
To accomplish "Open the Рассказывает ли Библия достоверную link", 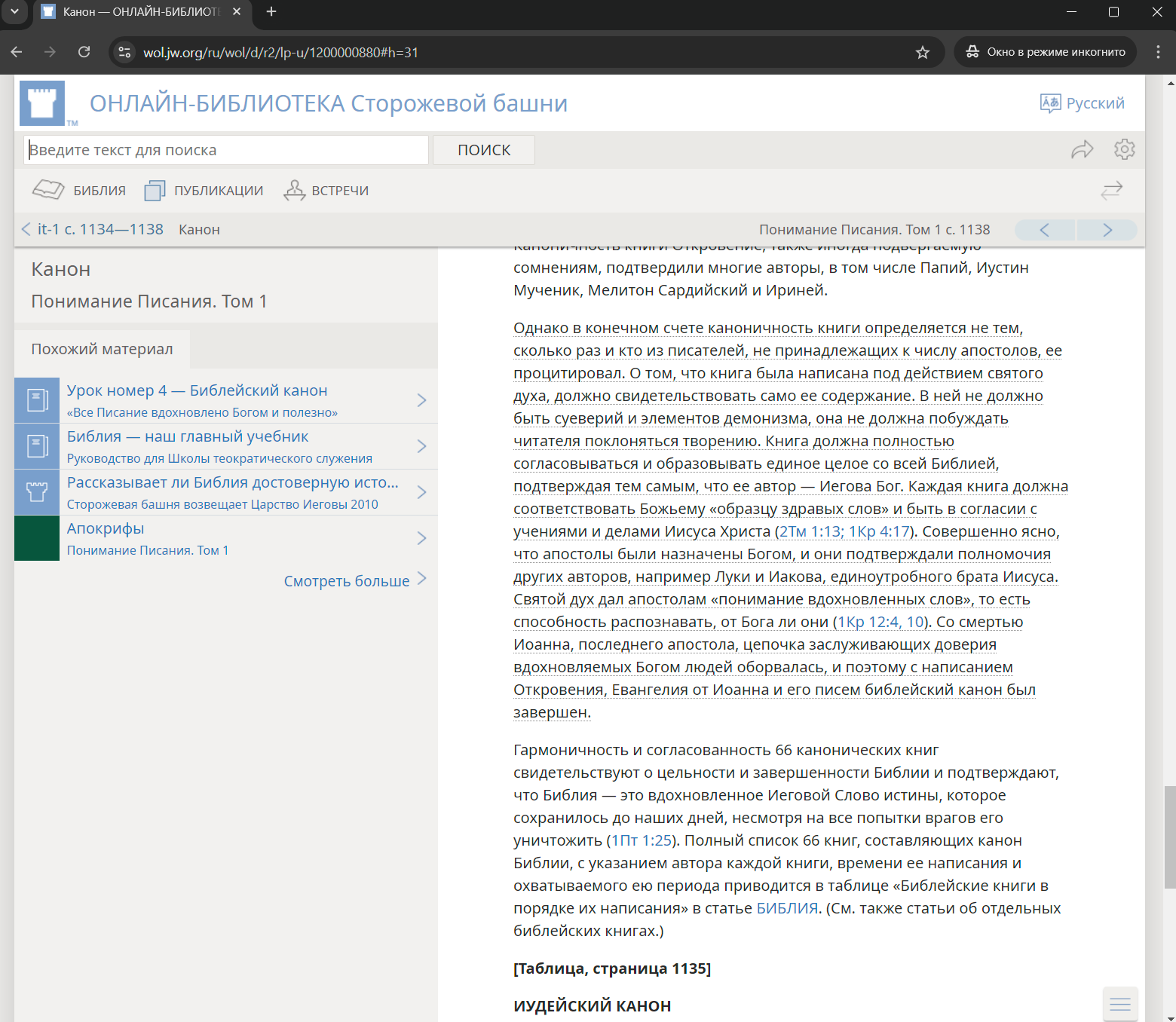I will click(x=233, y=482).
